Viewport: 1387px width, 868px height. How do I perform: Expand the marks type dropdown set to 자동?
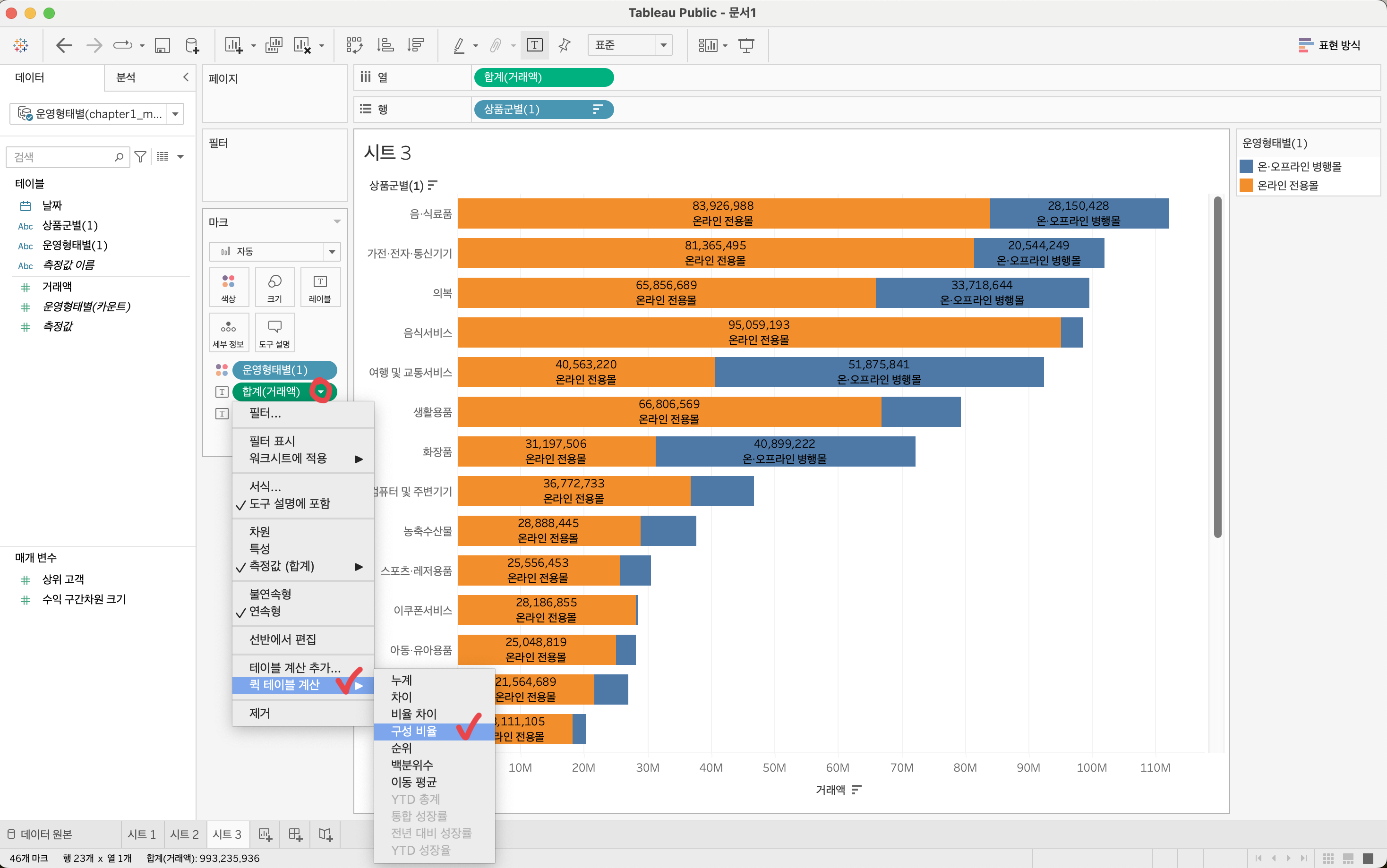tap(274, 251)
